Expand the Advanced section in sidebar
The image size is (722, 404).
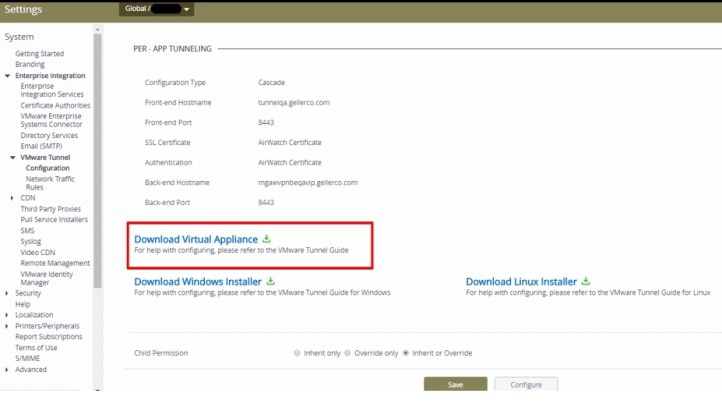click(x=7, y=369)
